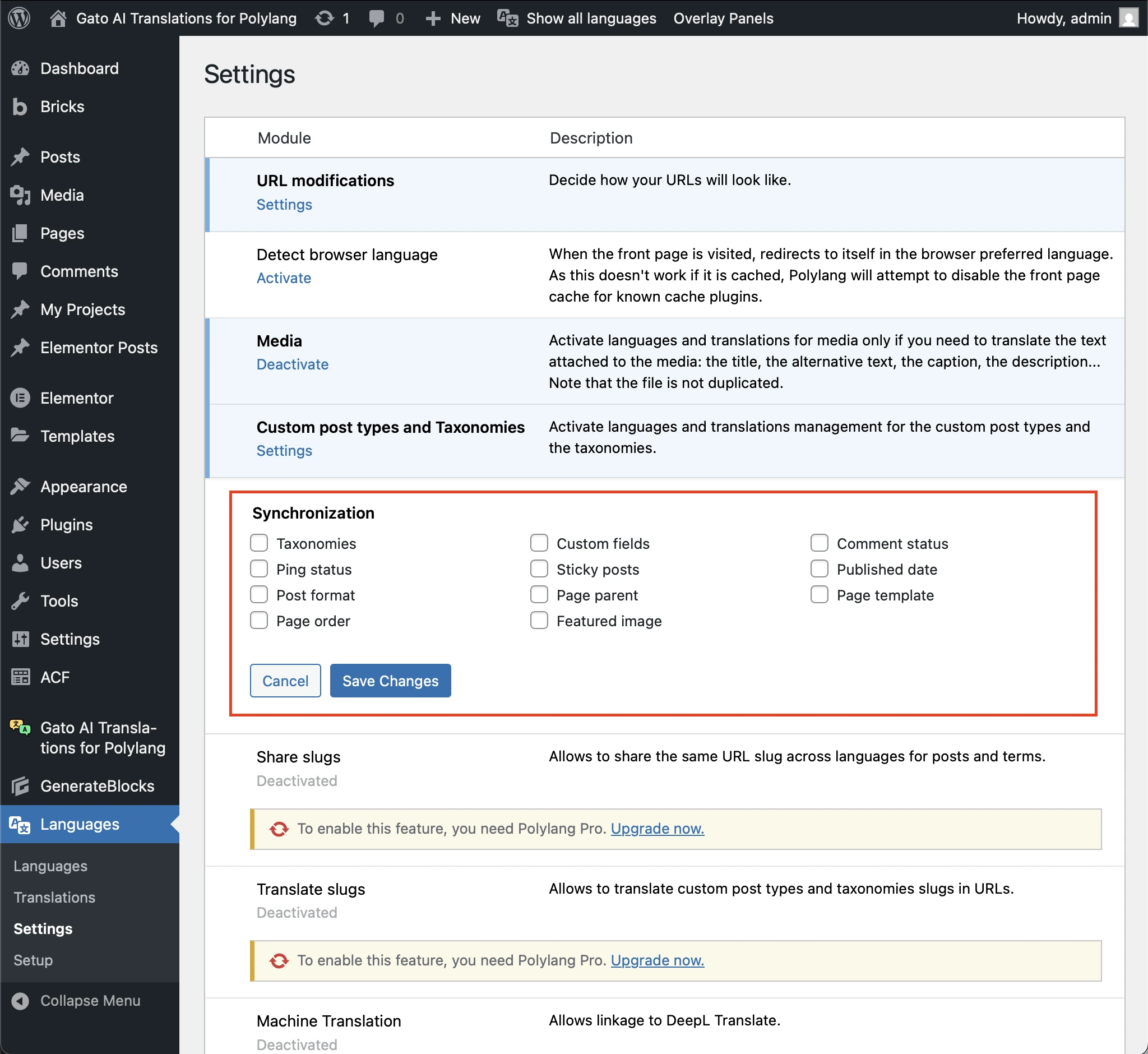Click the WordPress logo in the admin bar
This screenshot has width=1148, height=1054.
(x=19, y=18)
